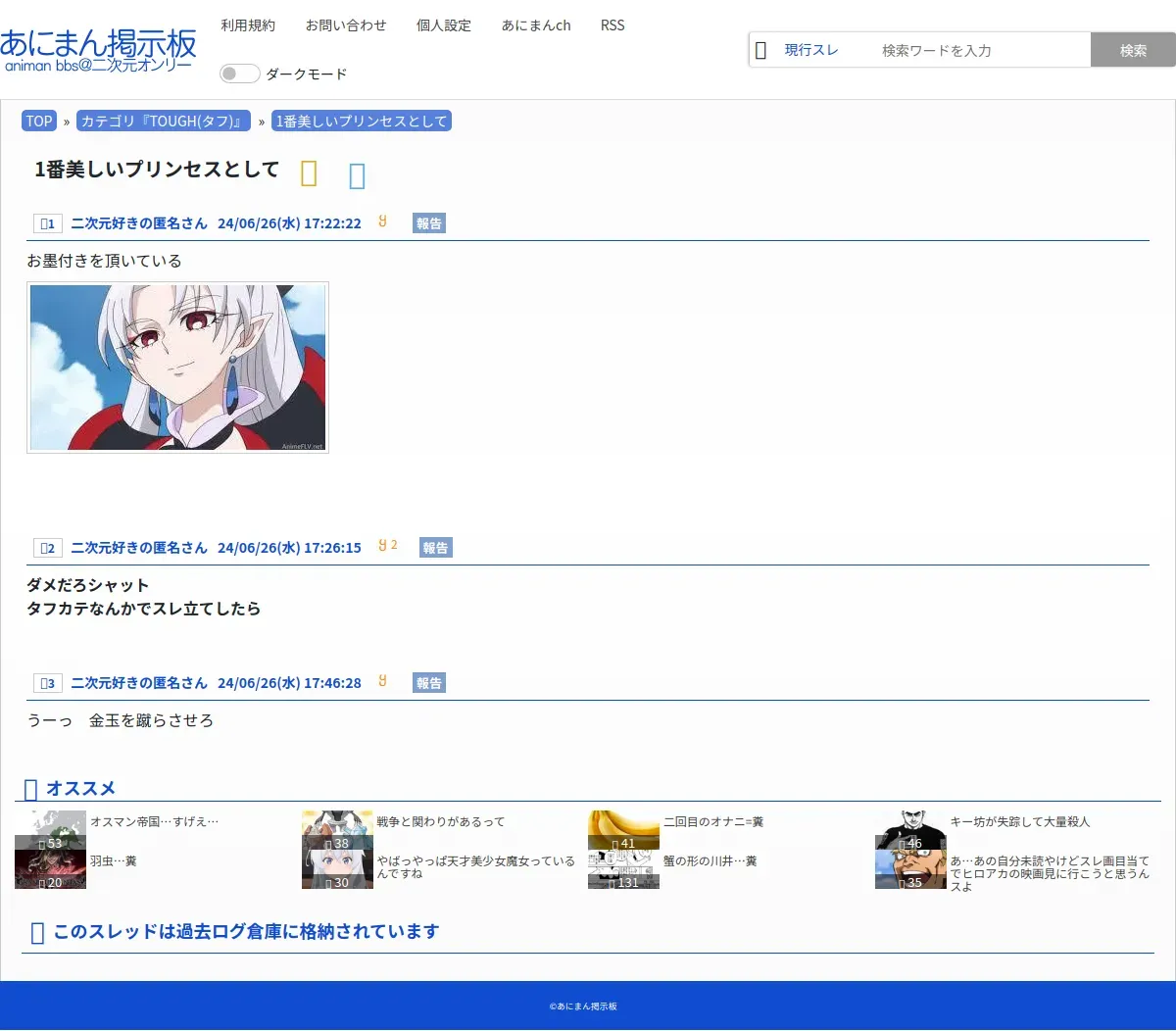Viewport: 1176px width, 1031px height.
Task: Click the like icon with count 2
Action: [388, 546]
